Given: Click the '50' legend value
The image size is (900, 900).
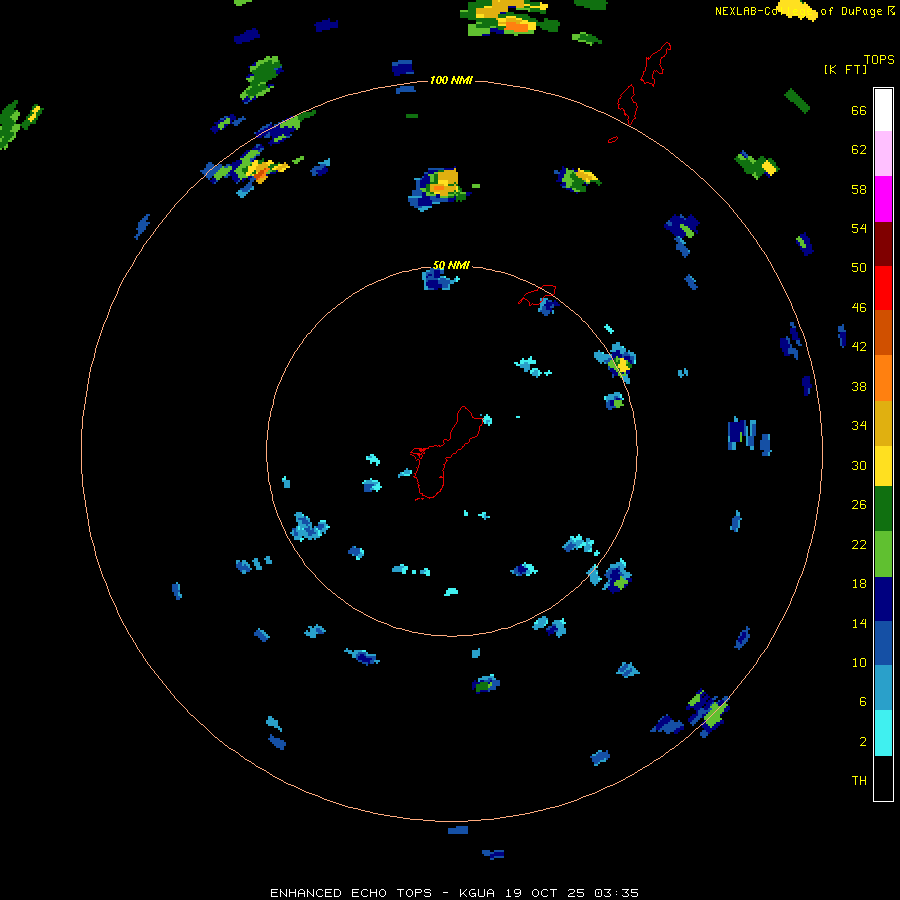Looking at the screenshot, I should (859, 267).
